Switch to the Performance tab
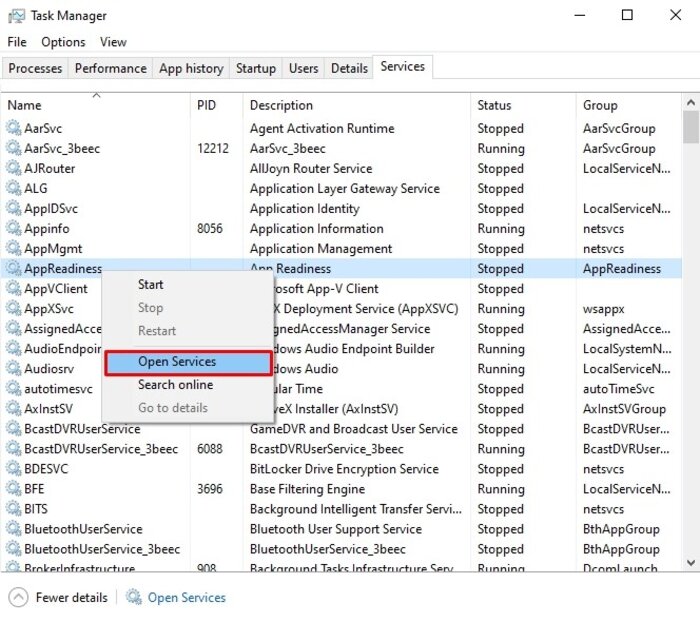Viewport: 700px width, 622px height. coord(111,68)
